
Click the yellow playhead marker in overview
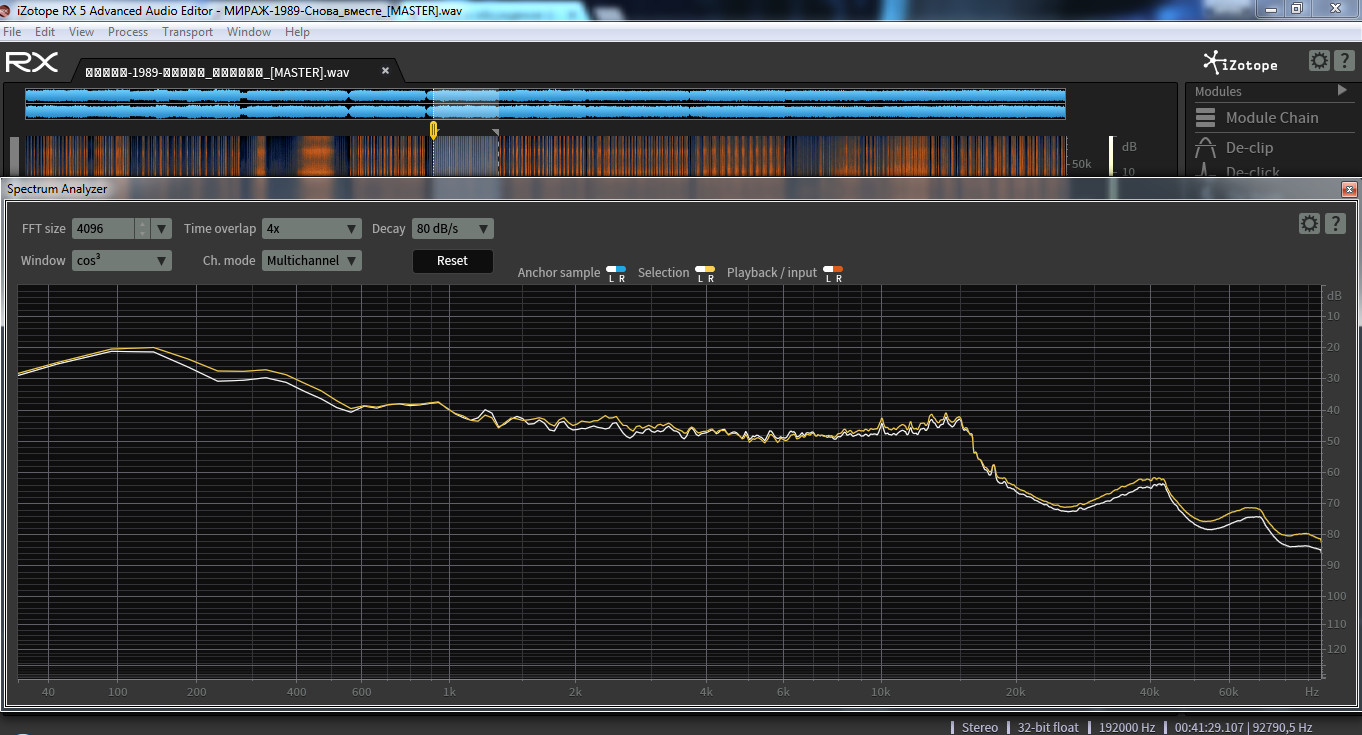point(433,130)
